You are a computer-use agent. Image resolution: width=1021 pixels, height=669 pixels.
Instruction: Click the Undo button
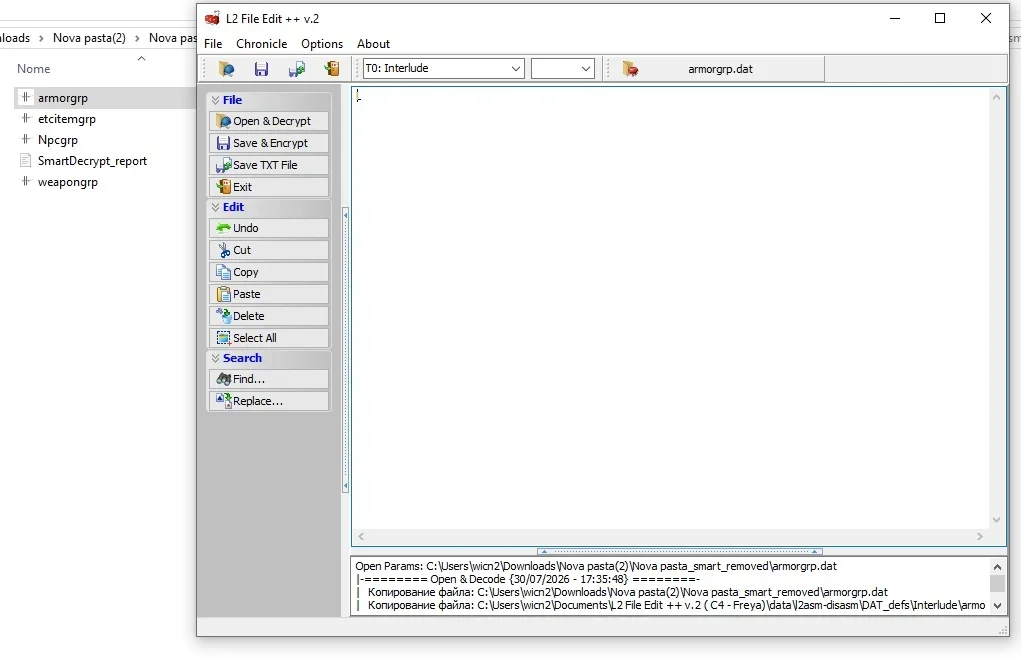click(269, 228)
